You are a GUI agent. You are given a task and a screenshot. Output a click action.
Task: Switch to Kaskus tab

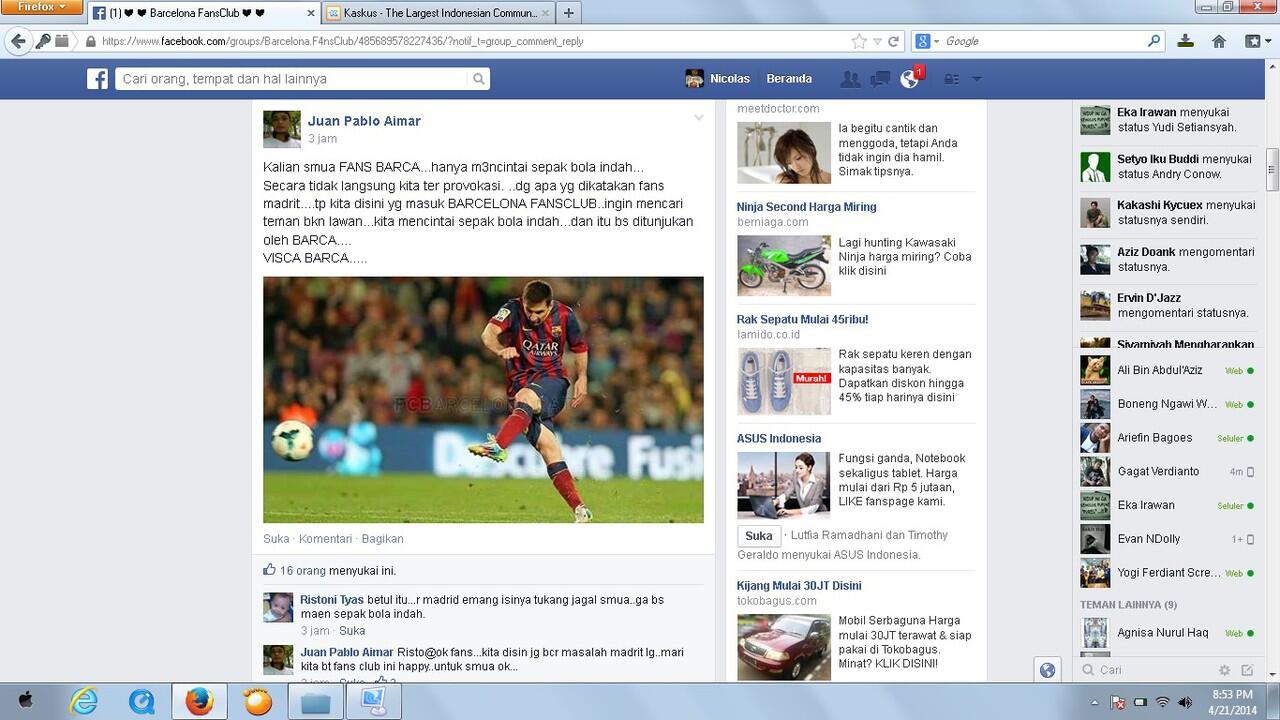[x=438, y=13]
